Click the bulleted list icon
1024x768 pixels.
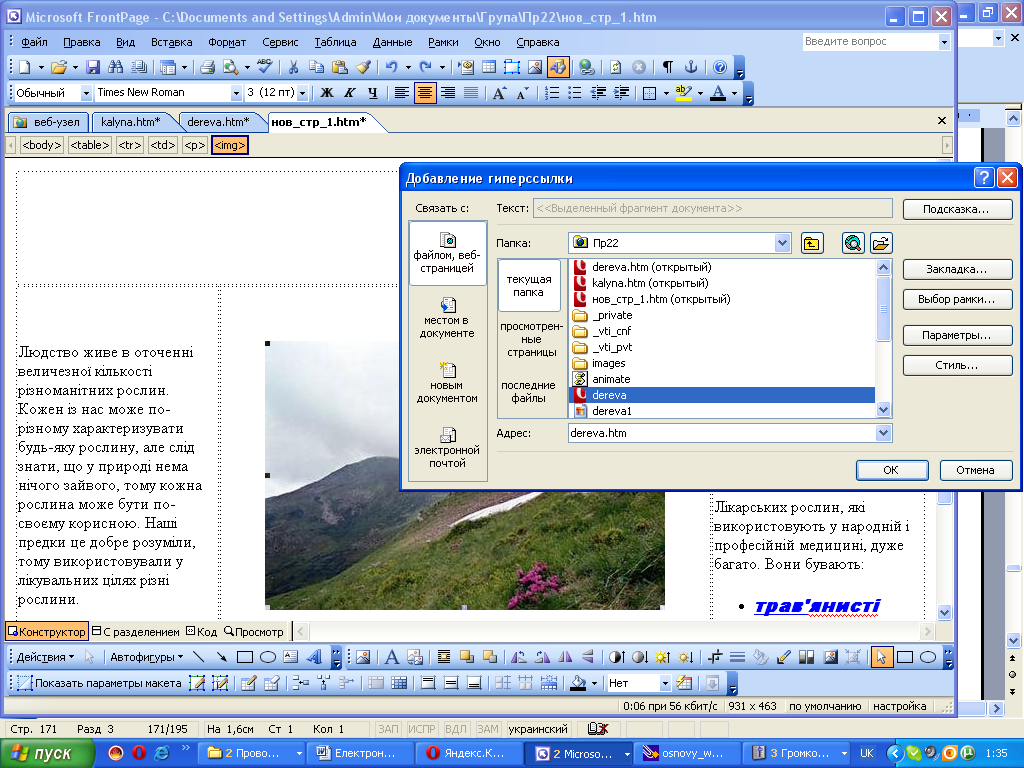[x=575, y=93]
